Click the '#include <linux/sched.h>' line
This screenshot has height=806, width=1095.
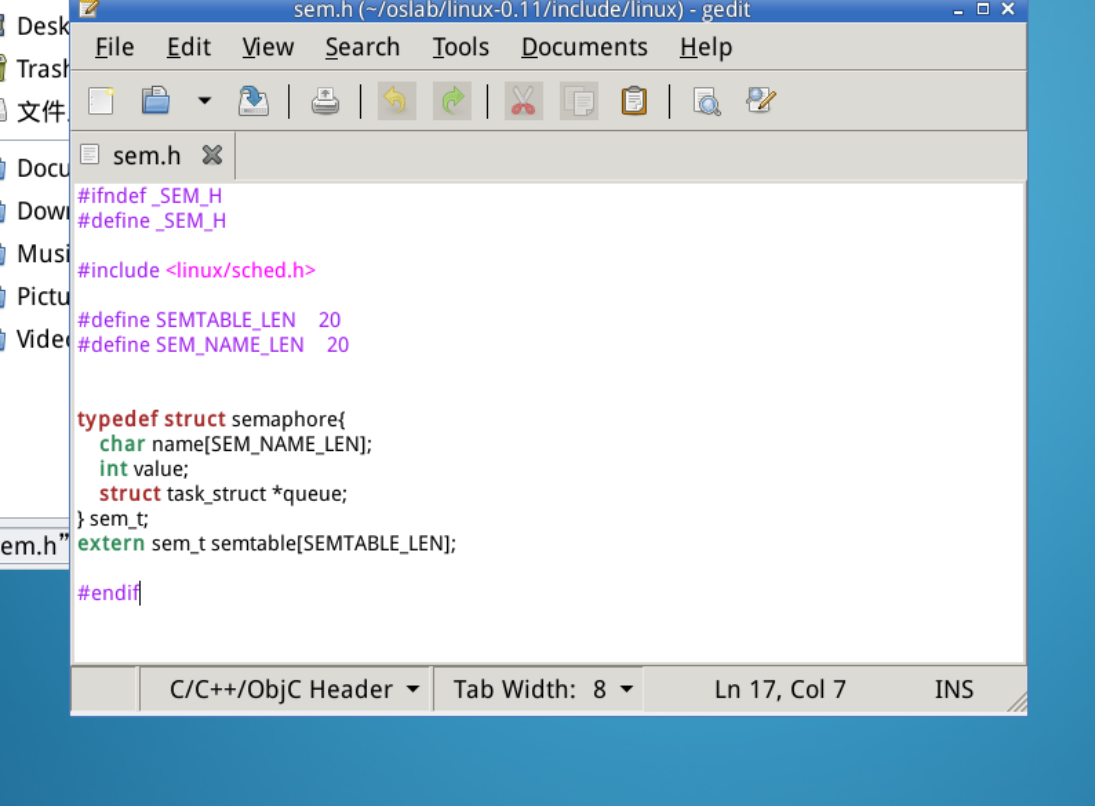tap(196, 270)
